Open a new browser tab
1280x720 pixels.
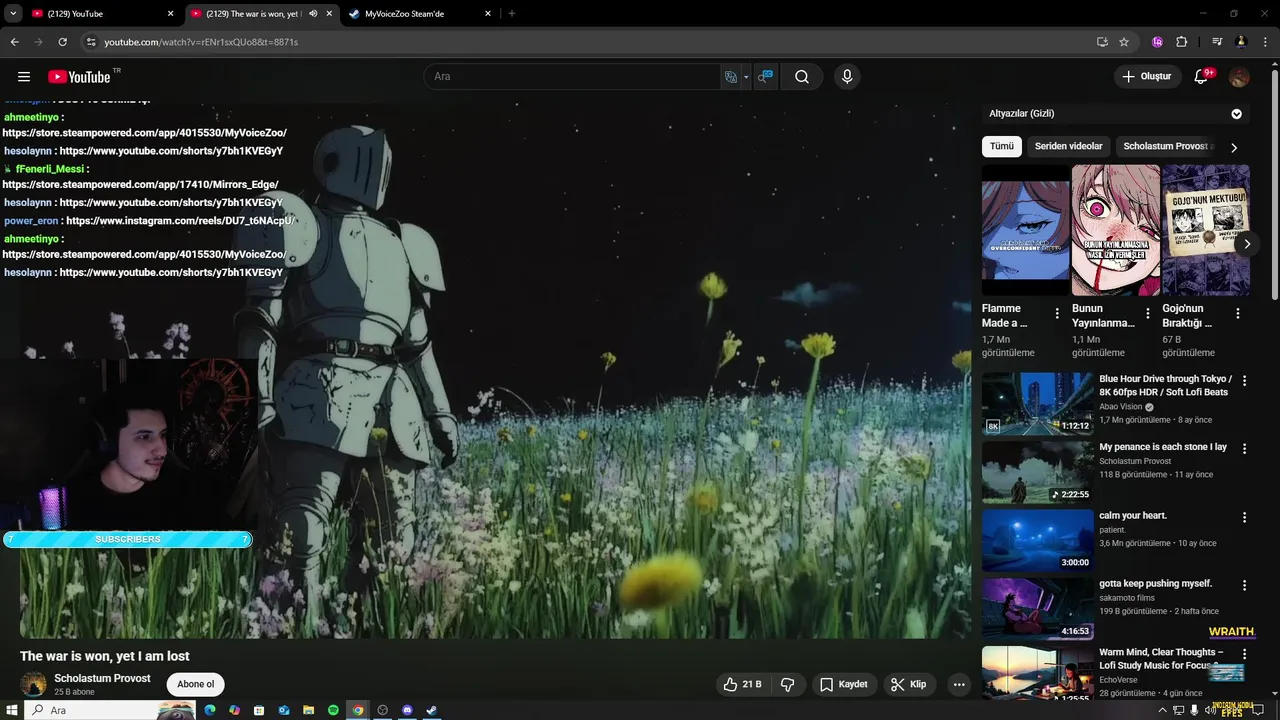pos(512,14)
